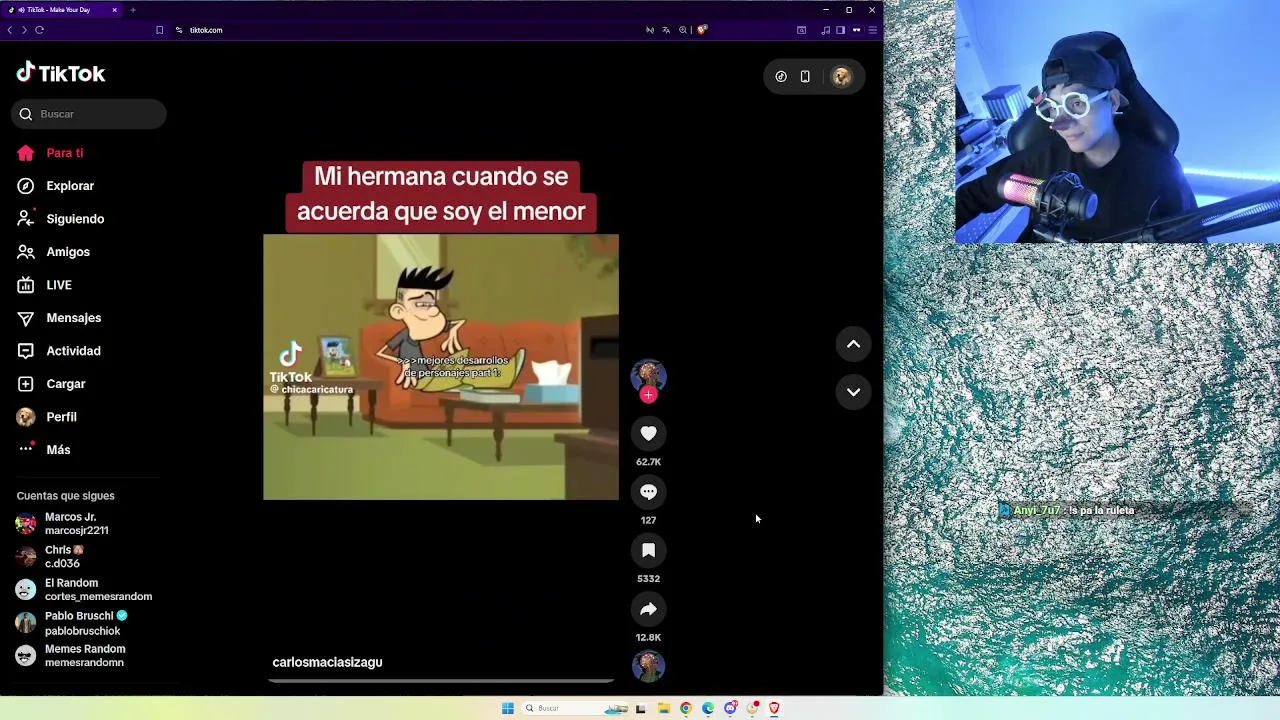This screenshot has width=1280, height=720.
Task: Click the TikTok logo
Action: coord(60,73)
